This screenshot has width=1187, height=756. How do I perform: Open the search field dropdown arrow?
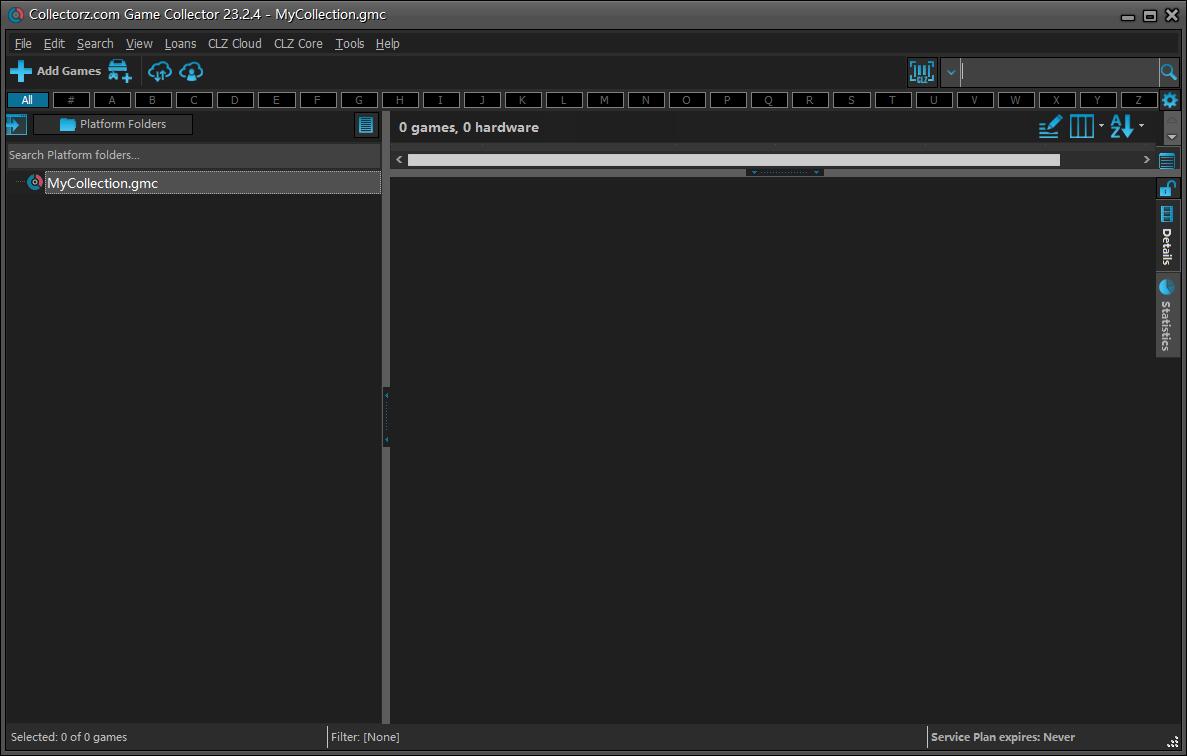click(951, 72)
